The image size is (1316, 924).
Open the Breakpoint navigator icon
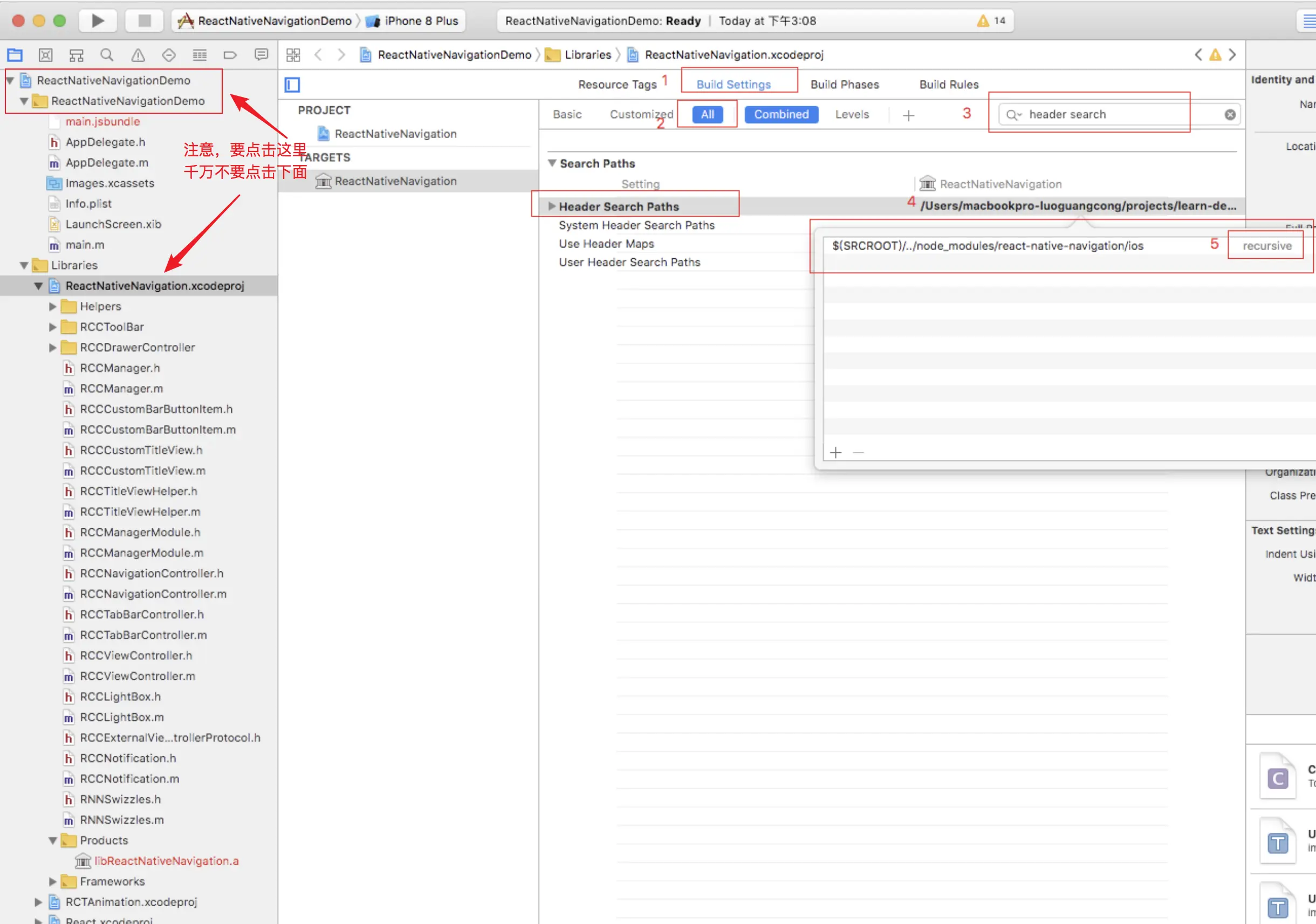230,55
